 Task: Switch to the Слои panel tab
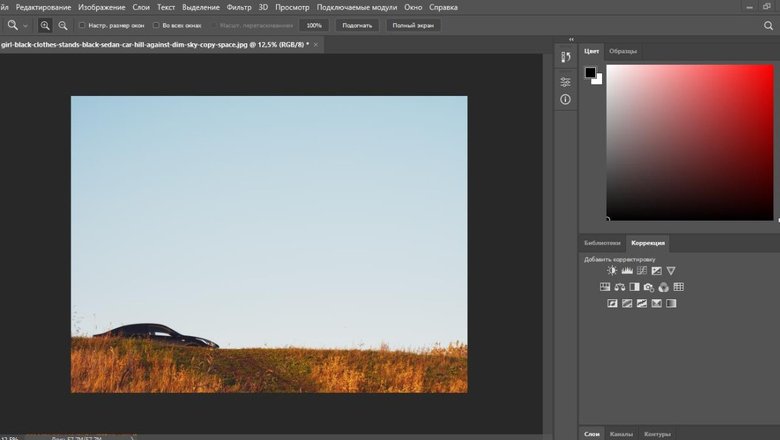click(592, 434)
